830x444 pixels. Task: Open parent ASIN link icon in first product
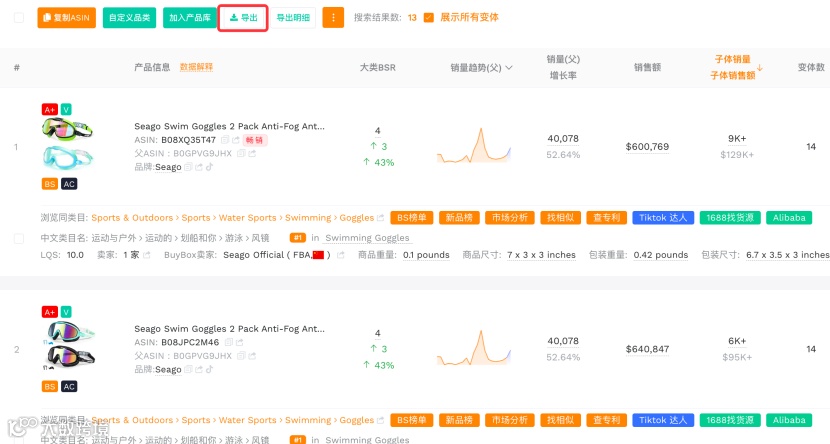(x=252, y=153)
